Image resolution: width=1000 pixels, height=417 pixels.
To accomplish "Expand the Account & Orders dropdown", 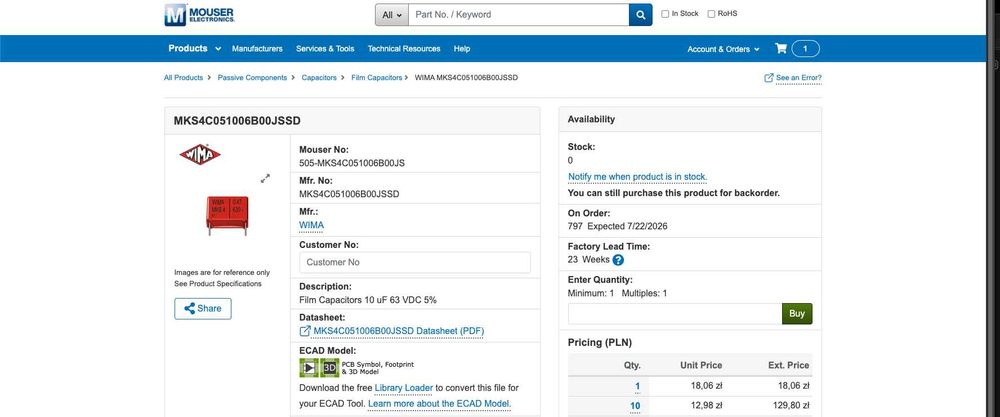I will click(723, 49).
